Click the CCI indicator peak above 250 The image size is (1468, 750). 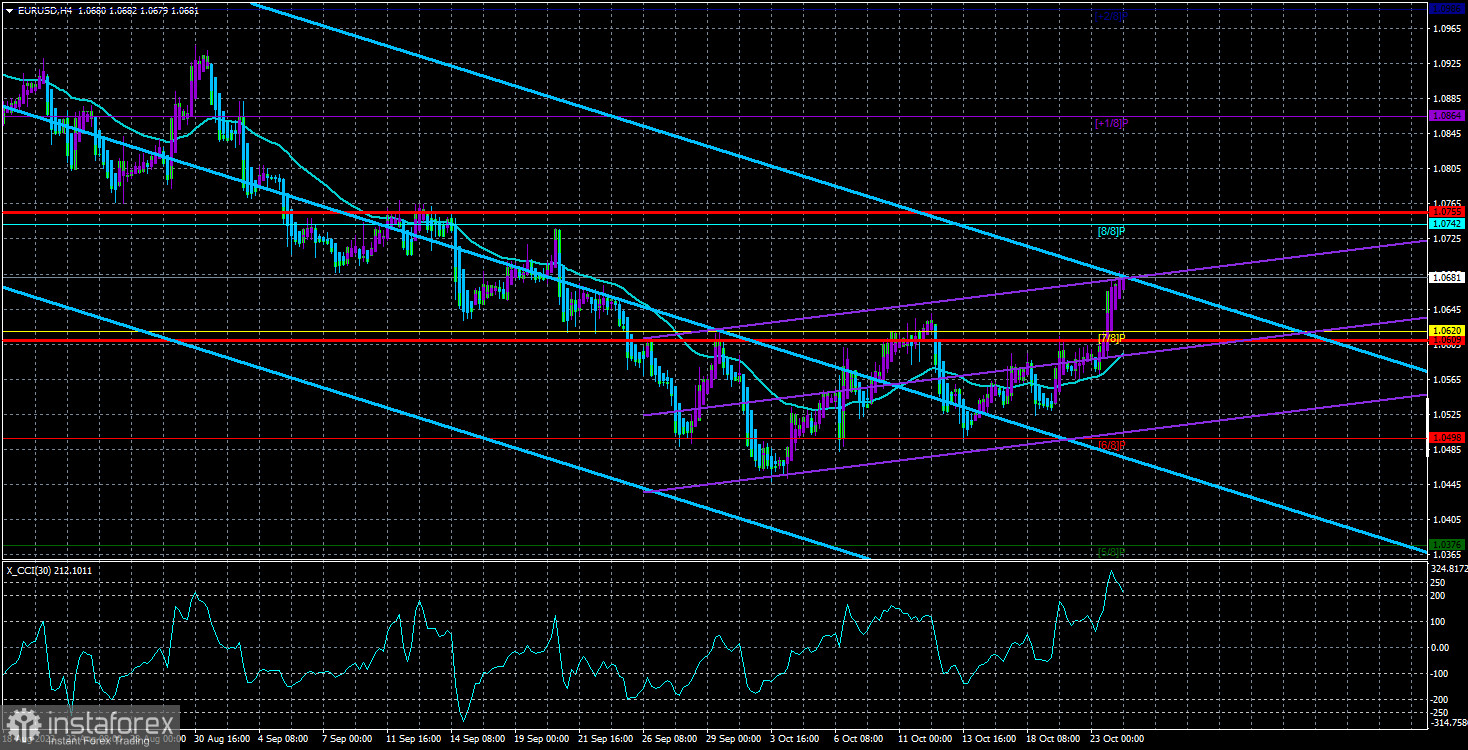coord(1111,573)
